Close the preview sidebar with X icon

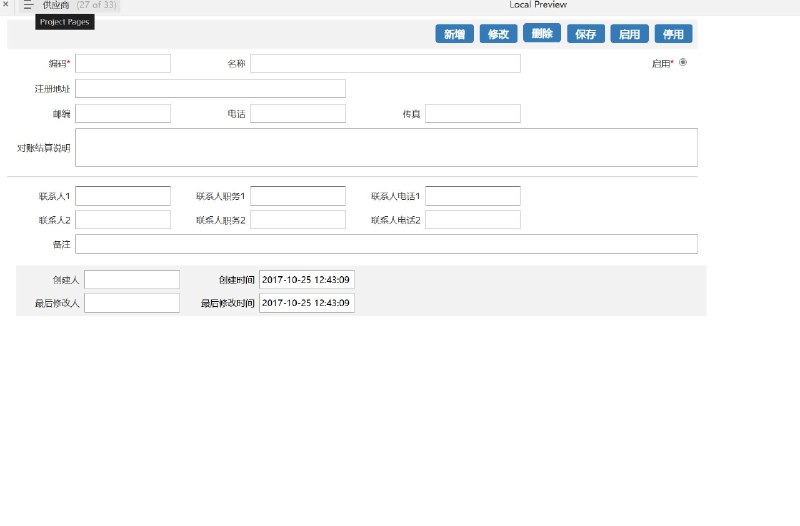click(x=6, y=4)
